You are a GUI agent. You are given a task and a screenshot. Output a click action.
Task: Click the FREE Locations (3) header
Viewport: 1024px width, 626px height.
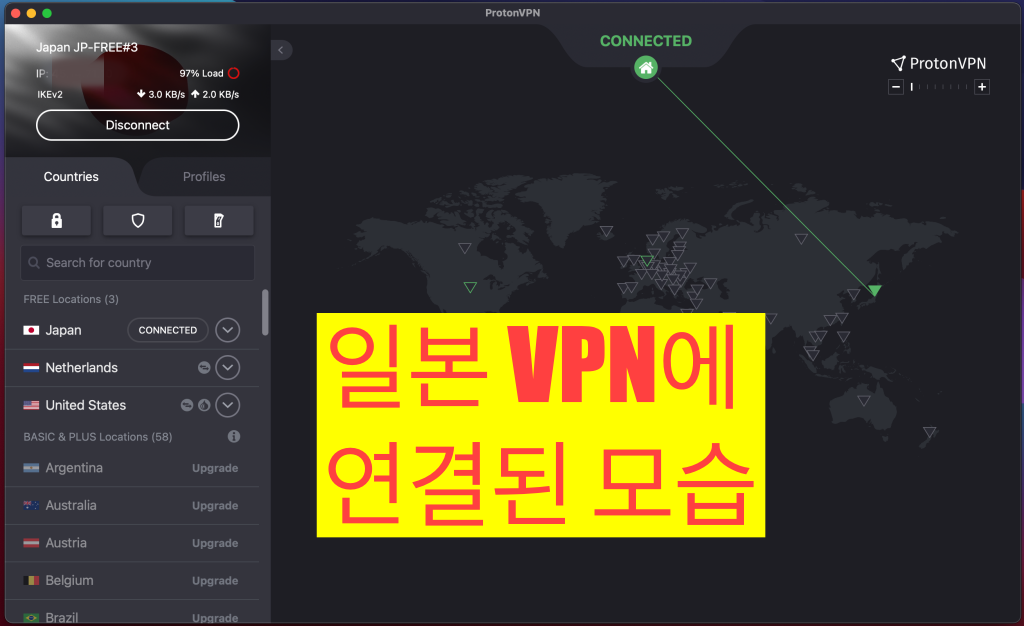click(71, 299)
